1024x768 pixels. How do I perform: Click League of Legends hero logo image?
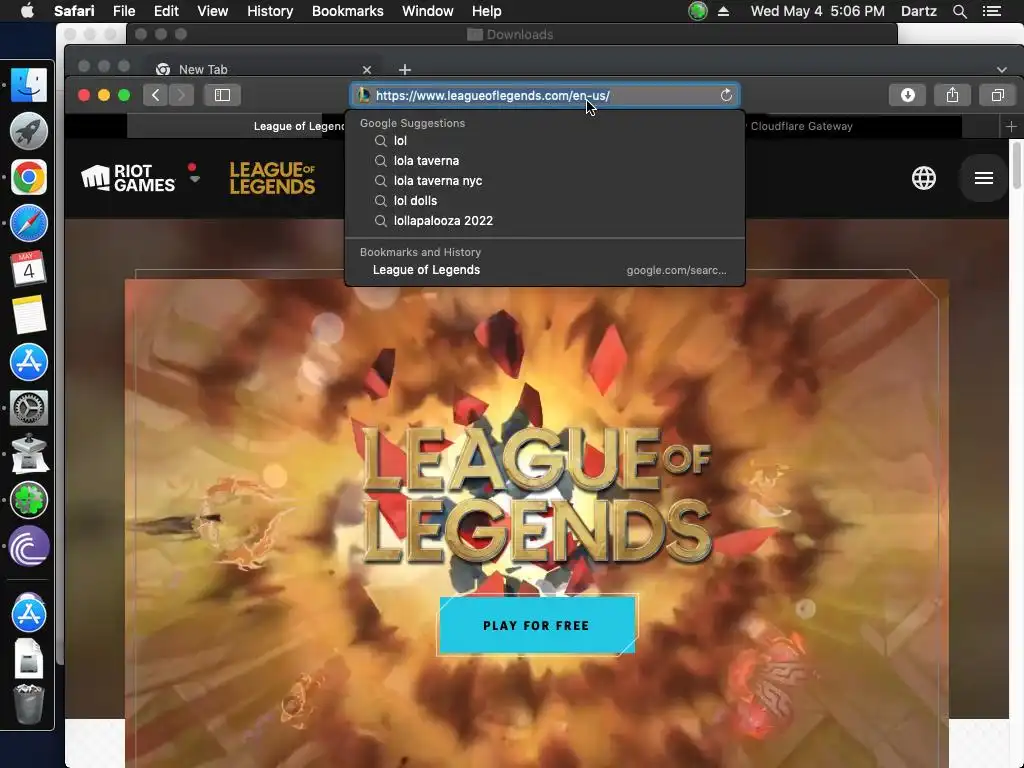(537, 494)
